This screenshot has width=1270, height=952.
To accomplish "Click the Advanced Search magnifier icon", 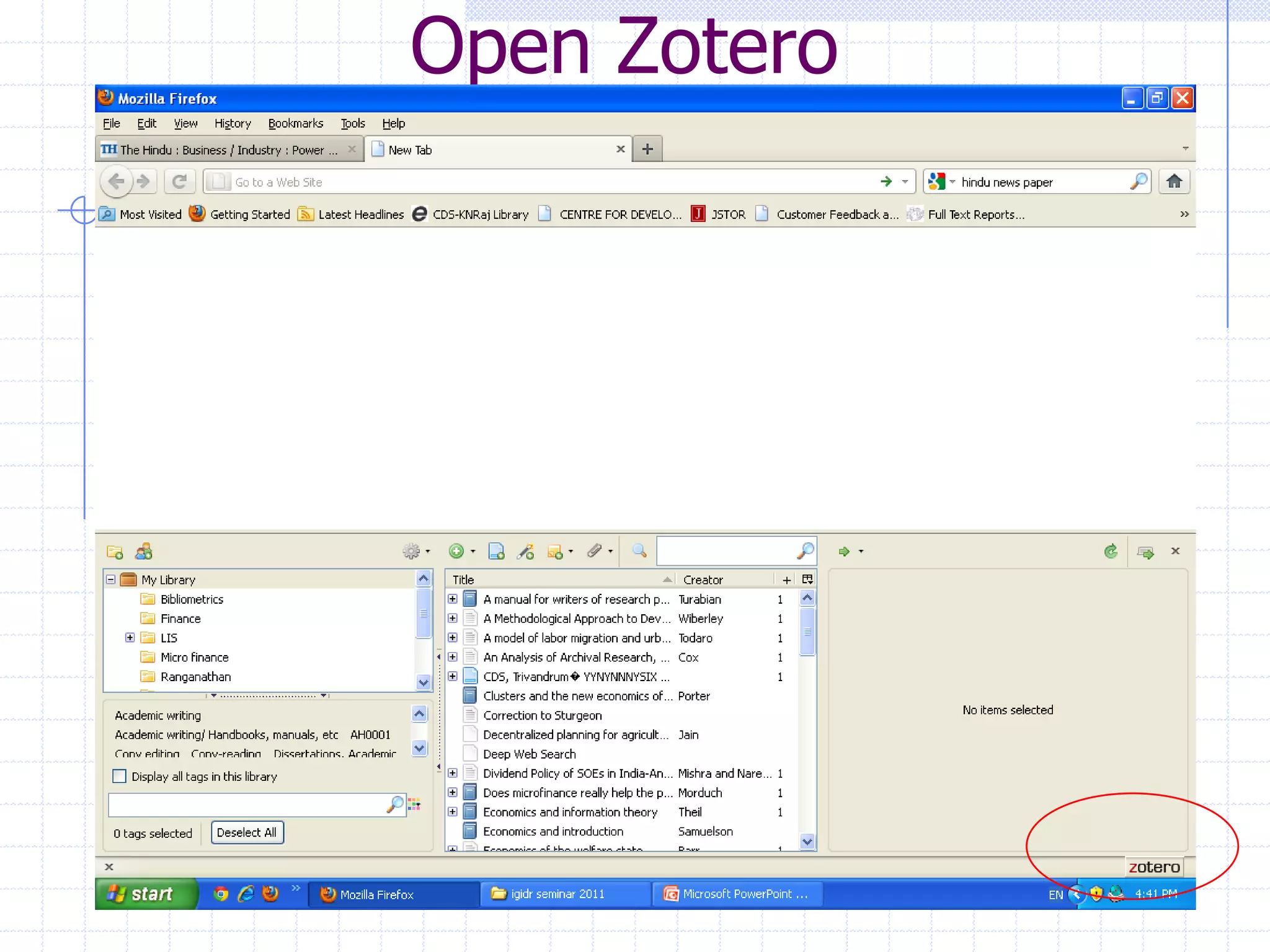I will pyautogui.click(x=639, y=551).
